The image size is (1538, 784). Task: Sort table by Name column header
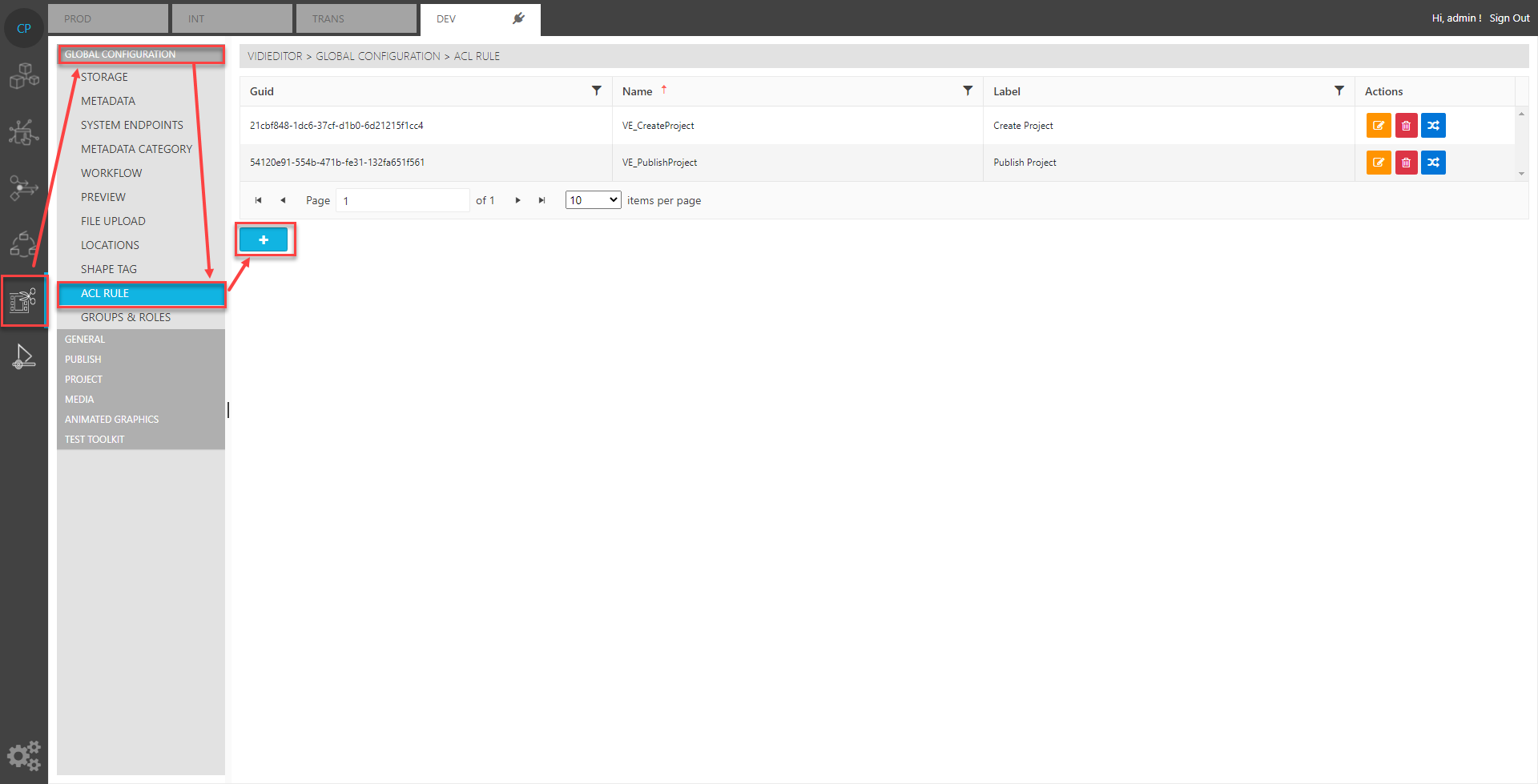(x=638, y=91)
